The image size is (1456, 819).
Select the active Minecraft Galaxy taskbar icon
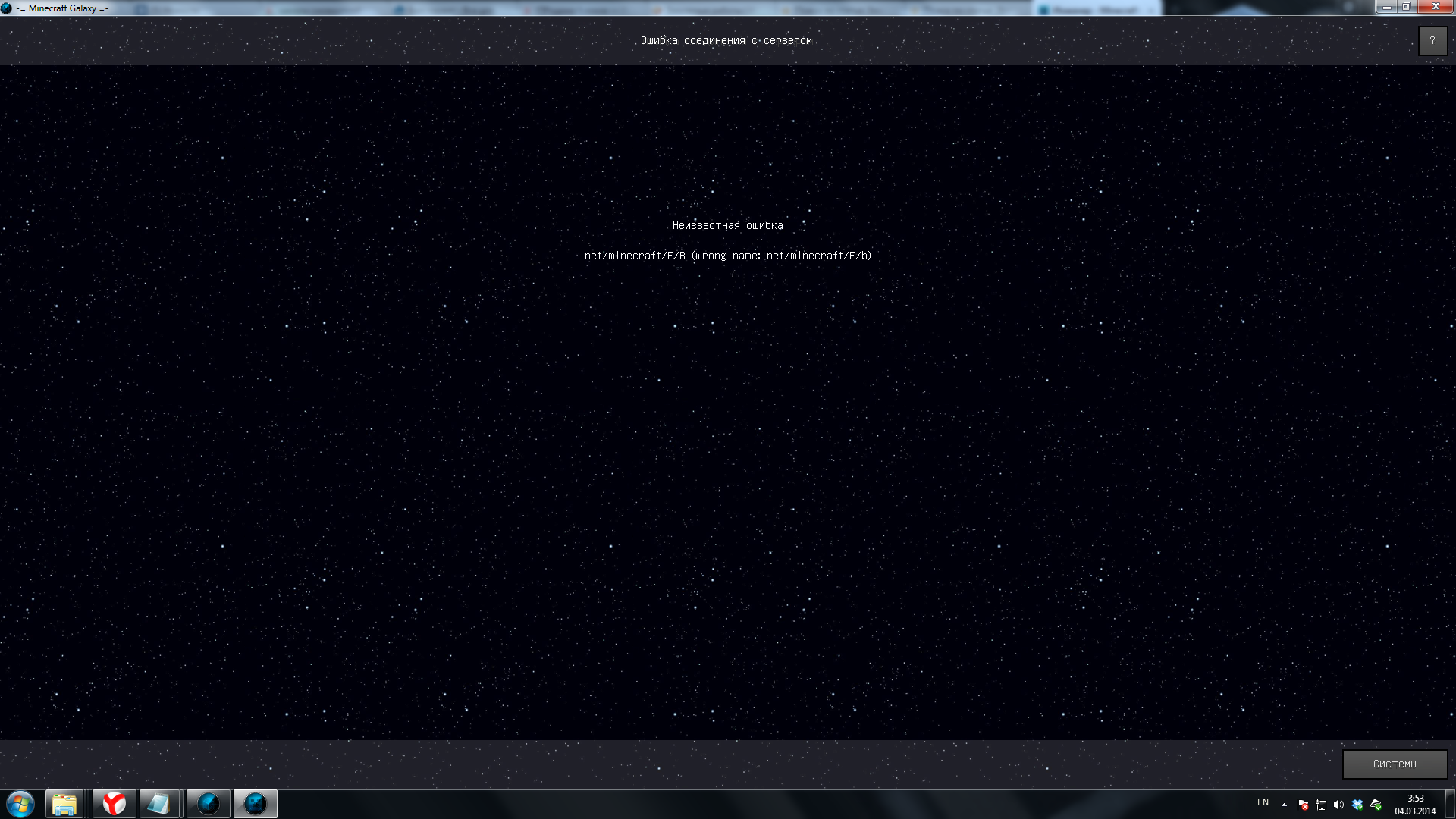tap(256, 804)
